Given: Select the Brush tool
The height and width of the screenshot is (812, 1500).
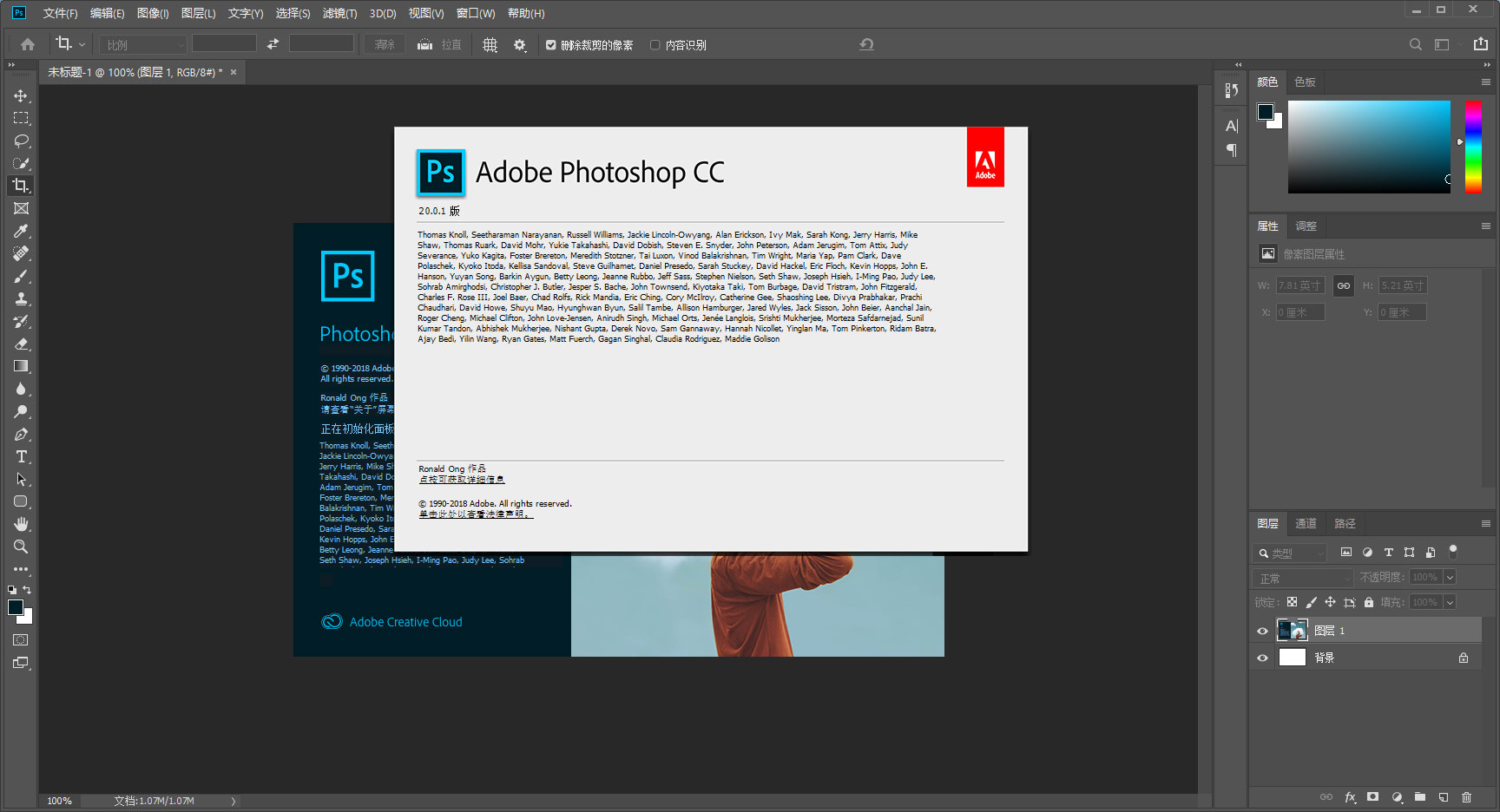Looking at the screenshot, I should (x=21, y=276).
